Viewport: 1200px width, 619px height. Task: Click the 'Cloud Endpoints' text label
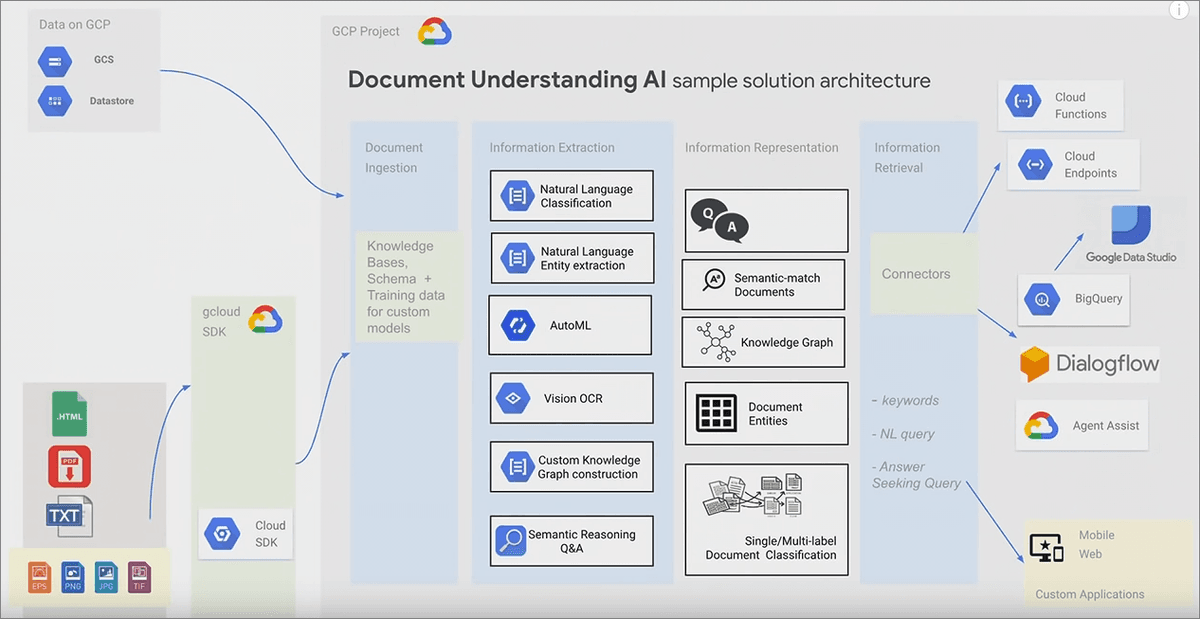(1091, 164)
